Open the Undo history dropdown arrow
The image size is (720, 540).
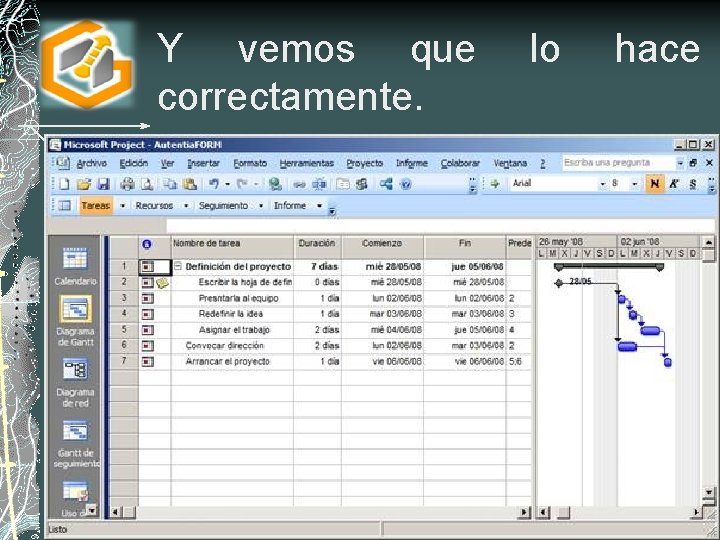click(x=227, y=184)
